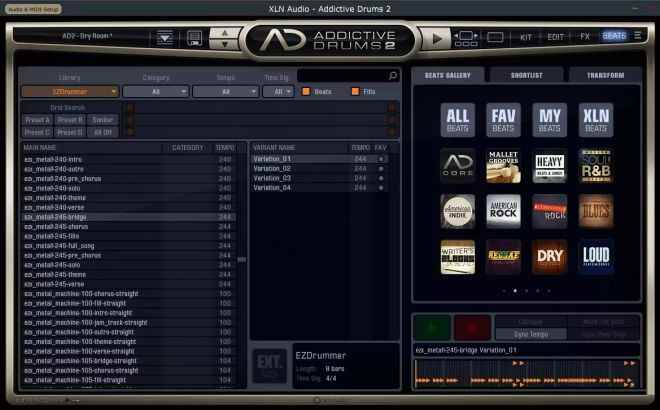Open the Beats Gallery tab
The image size is (660, 410).
point(448,75)
